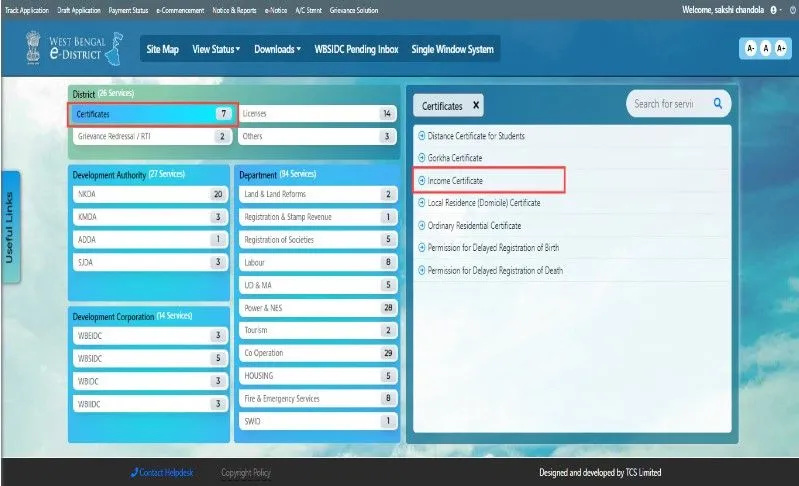Viewport: 799px width, 486px height.
Task: Decrease font size with A- button
Action: click(748, 49)
